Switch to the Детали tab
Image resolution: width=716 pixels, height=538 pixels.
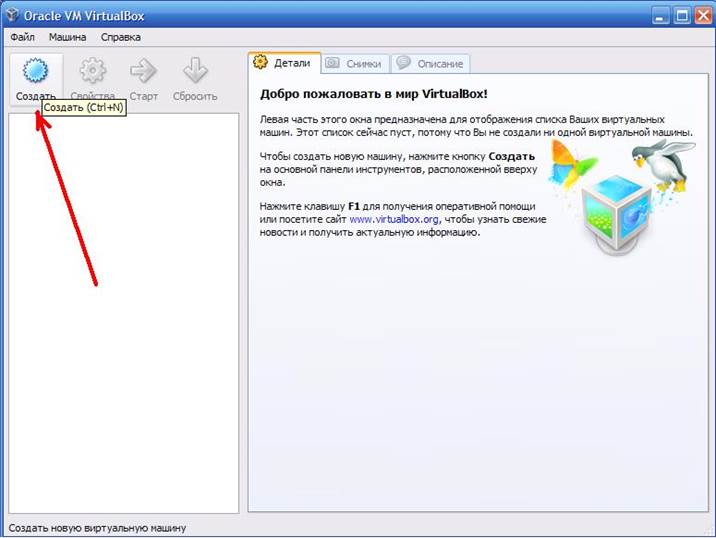tap(285, 63)
